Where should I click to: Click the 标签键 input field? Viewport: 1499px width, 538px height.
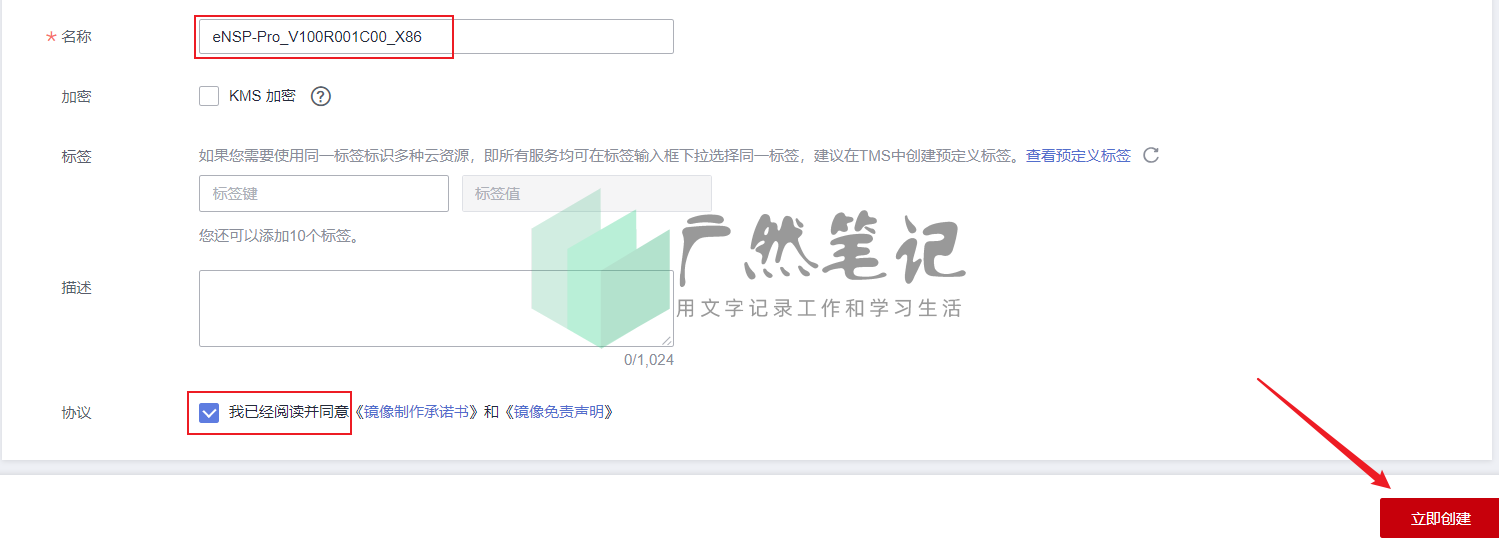324,193
